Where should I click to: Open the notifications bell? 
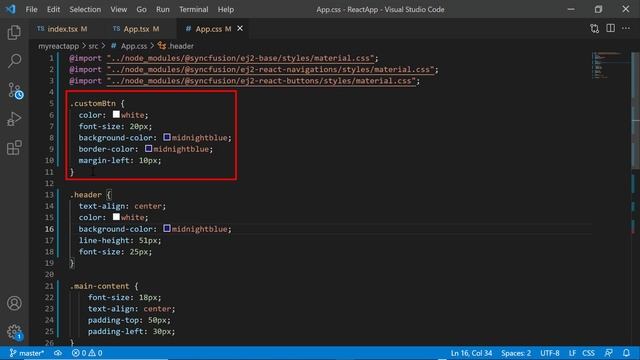click(626, 353)
